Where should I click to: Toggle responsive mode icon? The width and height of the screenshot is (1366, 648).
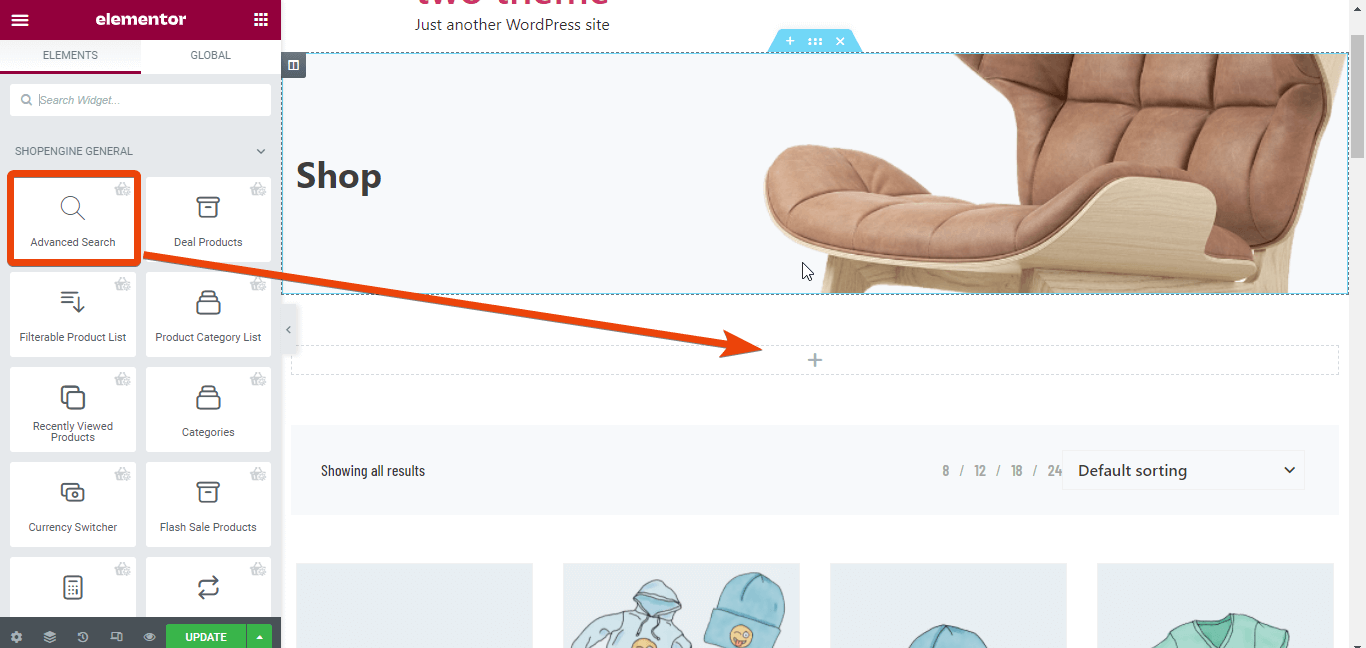pos(116,637)
